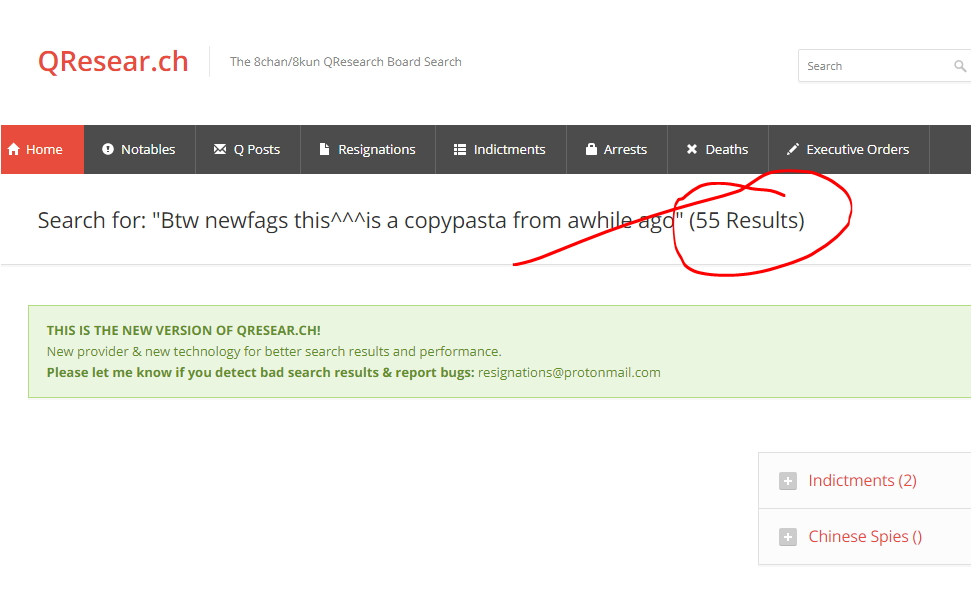
Task: Click 'Please let me know if you detect' text
Action: 260,373
